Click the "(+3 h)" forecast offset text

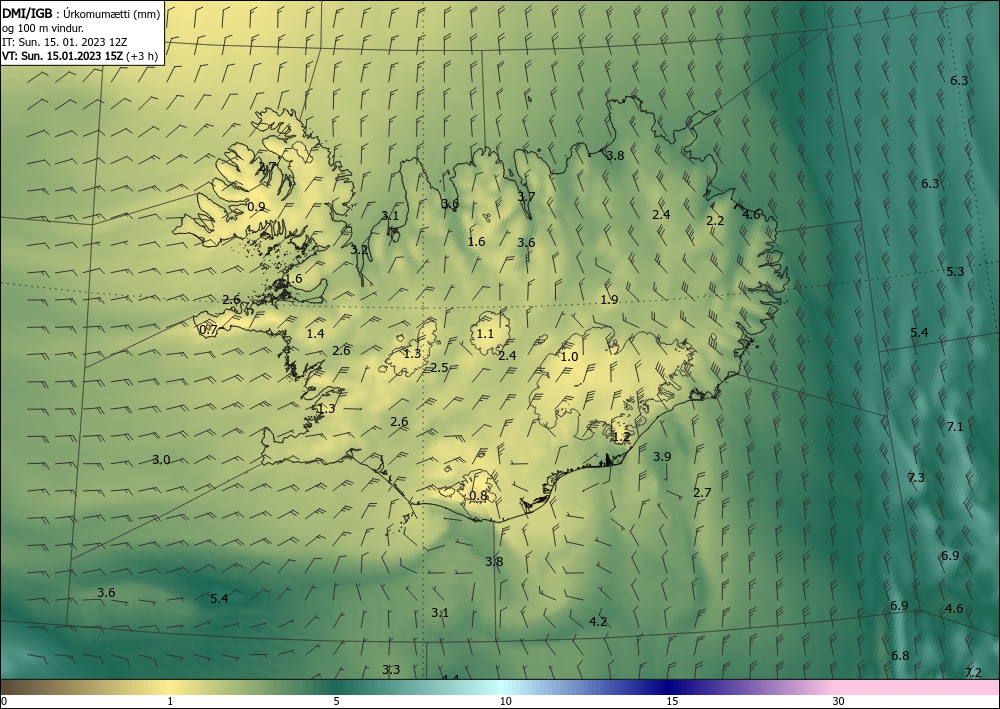142,56
